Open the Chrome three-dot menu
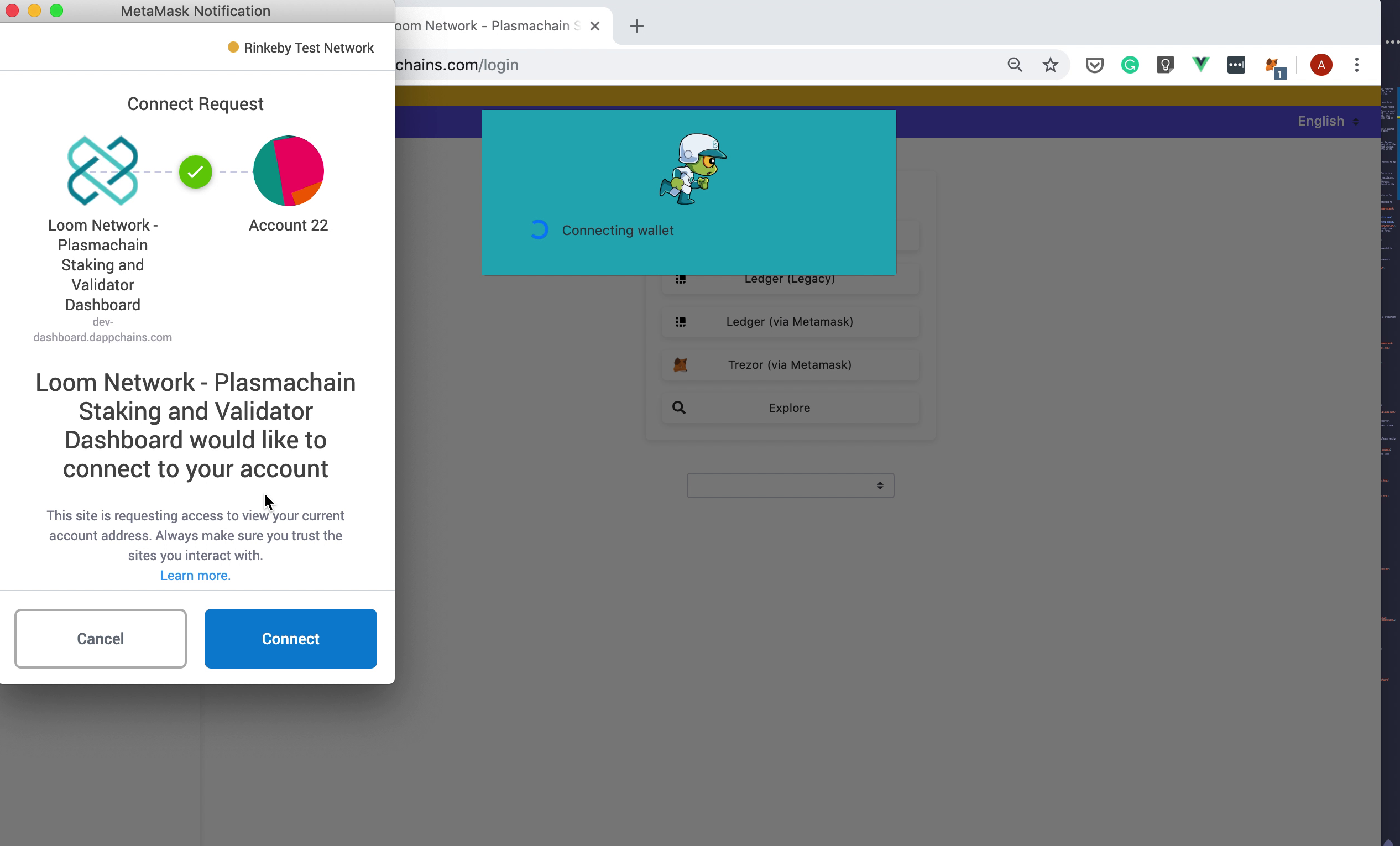1400x846 pixels. [x=1357, y=65]
